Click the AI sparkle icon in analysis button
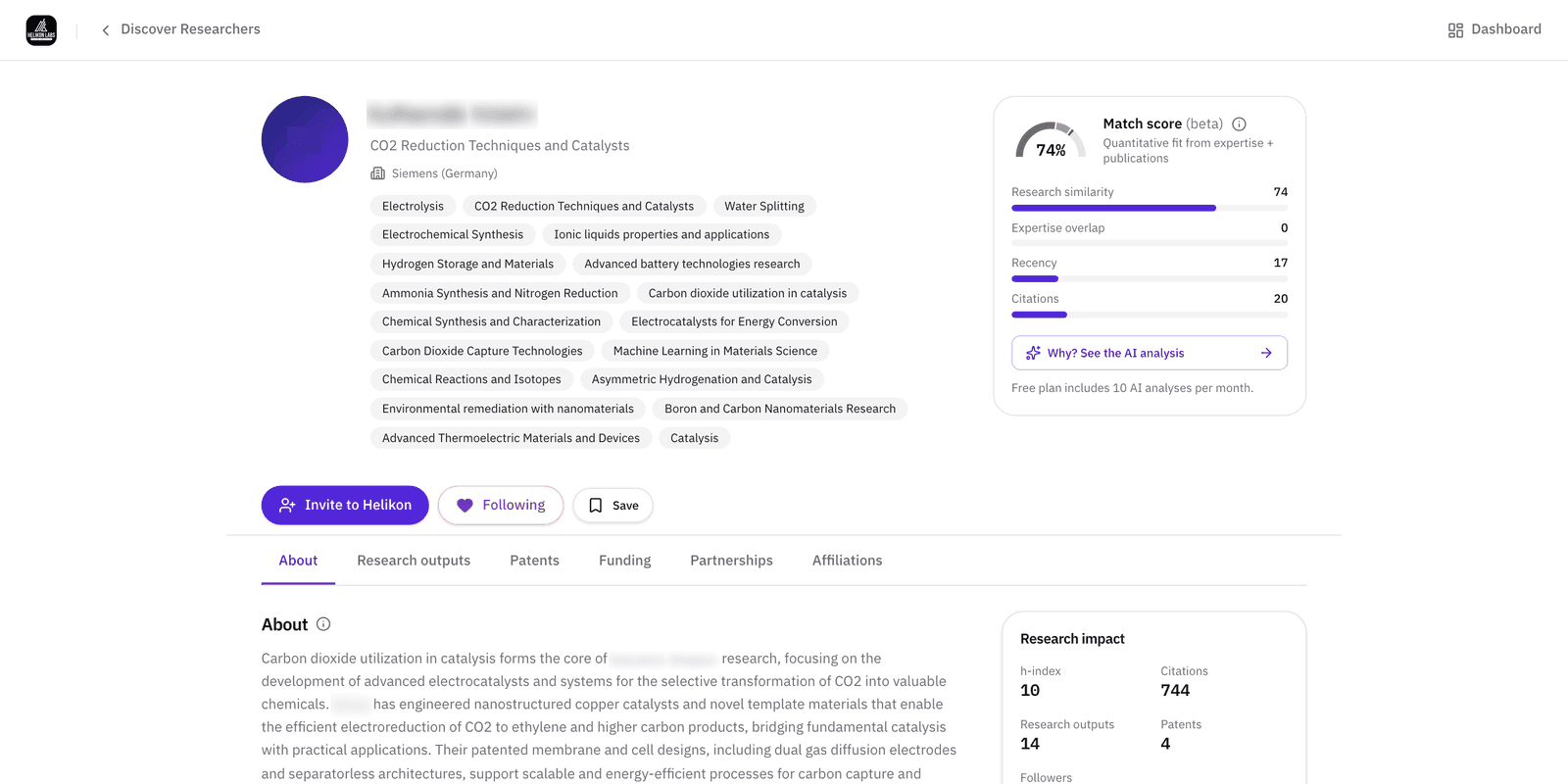This screenshot has width=1568, height=784. (1033, 353)
